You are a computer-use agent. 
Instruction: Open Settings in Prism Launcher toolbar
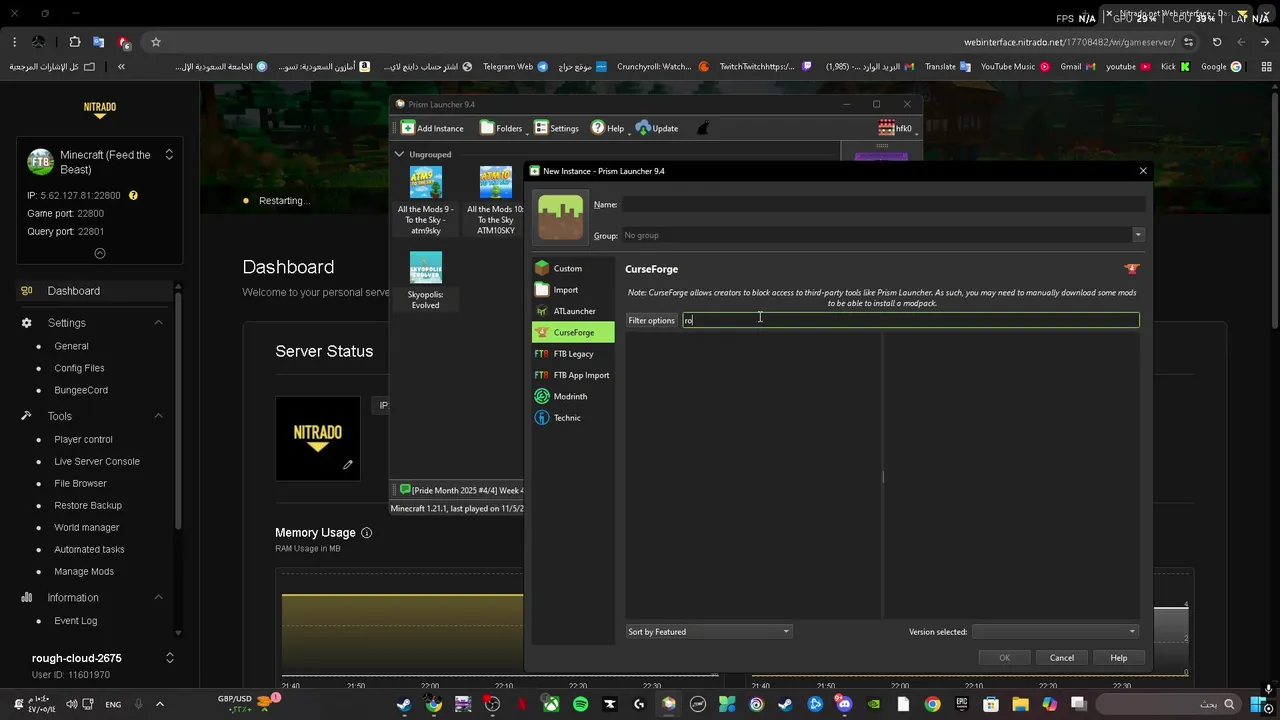tap(556, 128)
